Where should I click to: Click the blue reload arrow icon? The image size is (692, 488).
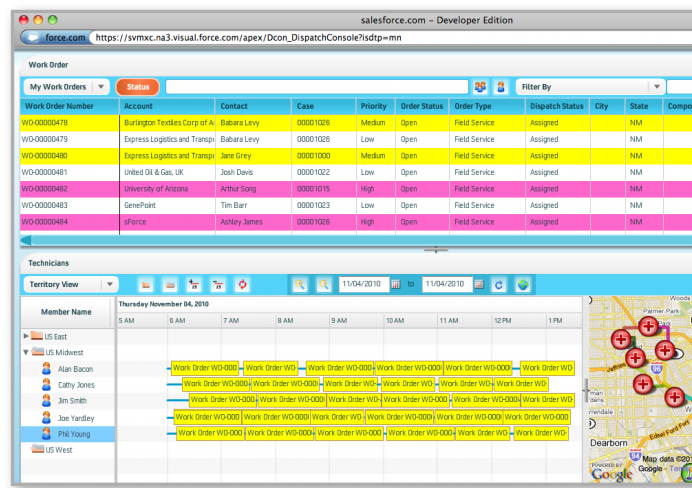(499, 285)
